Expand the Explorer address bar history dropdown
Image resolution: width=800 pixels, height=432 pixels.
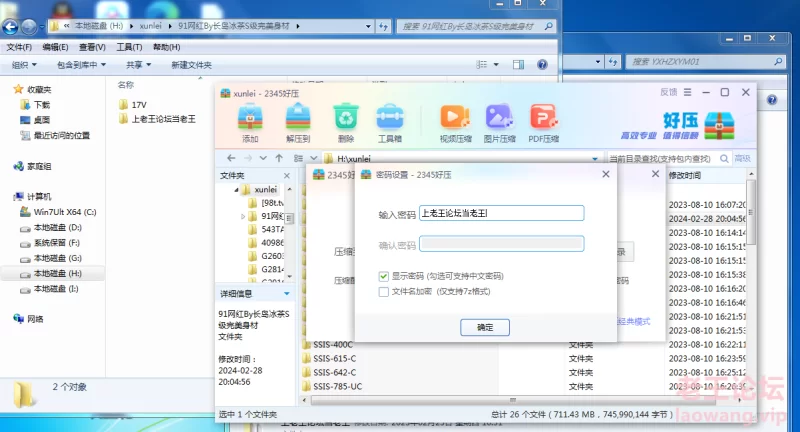point(368,26)
